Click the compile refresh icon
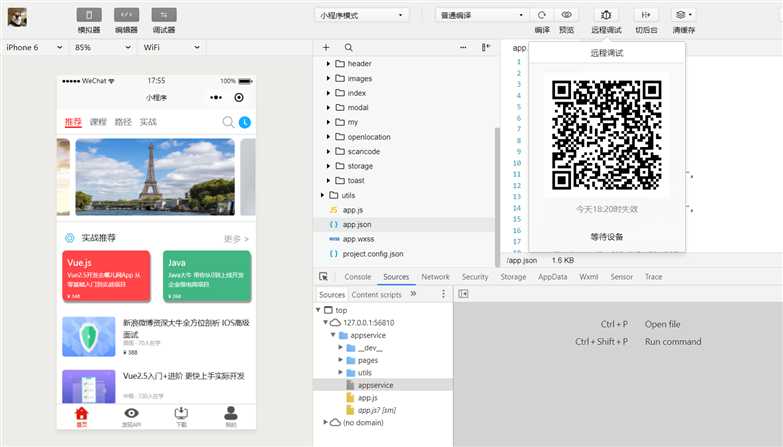The image size is (783, 447). 542,15
